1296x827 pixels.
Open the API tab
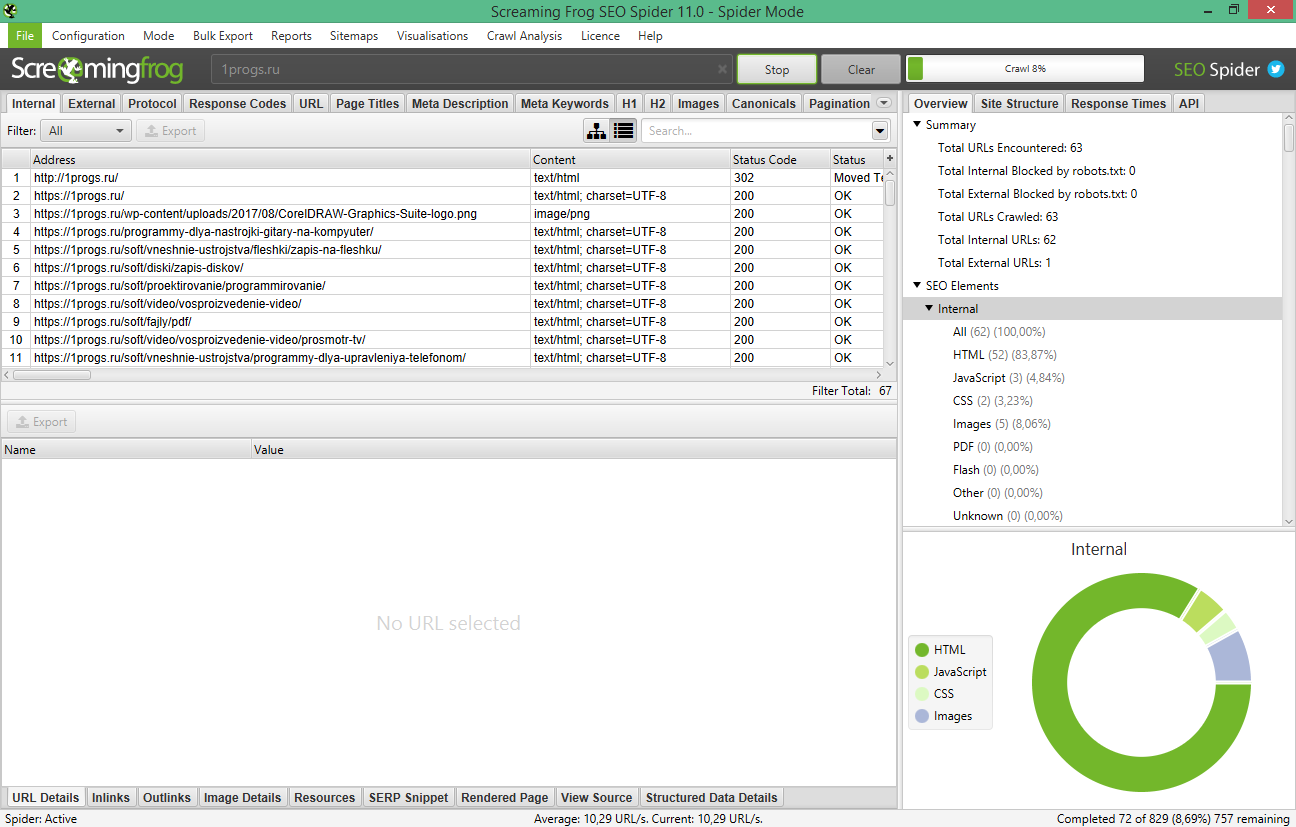[x=1189, y=103]
